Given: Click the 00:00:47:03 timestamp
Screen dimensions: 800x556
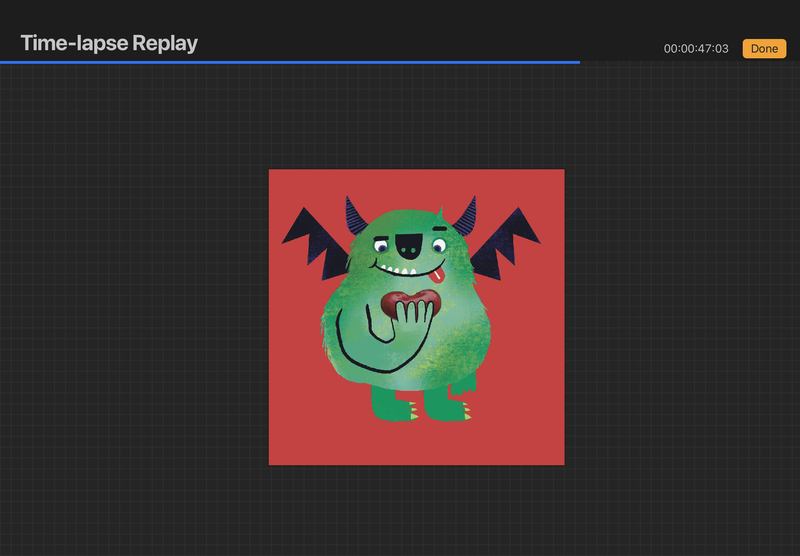Looking at the screenshot, I should click(x=696, y=49).
